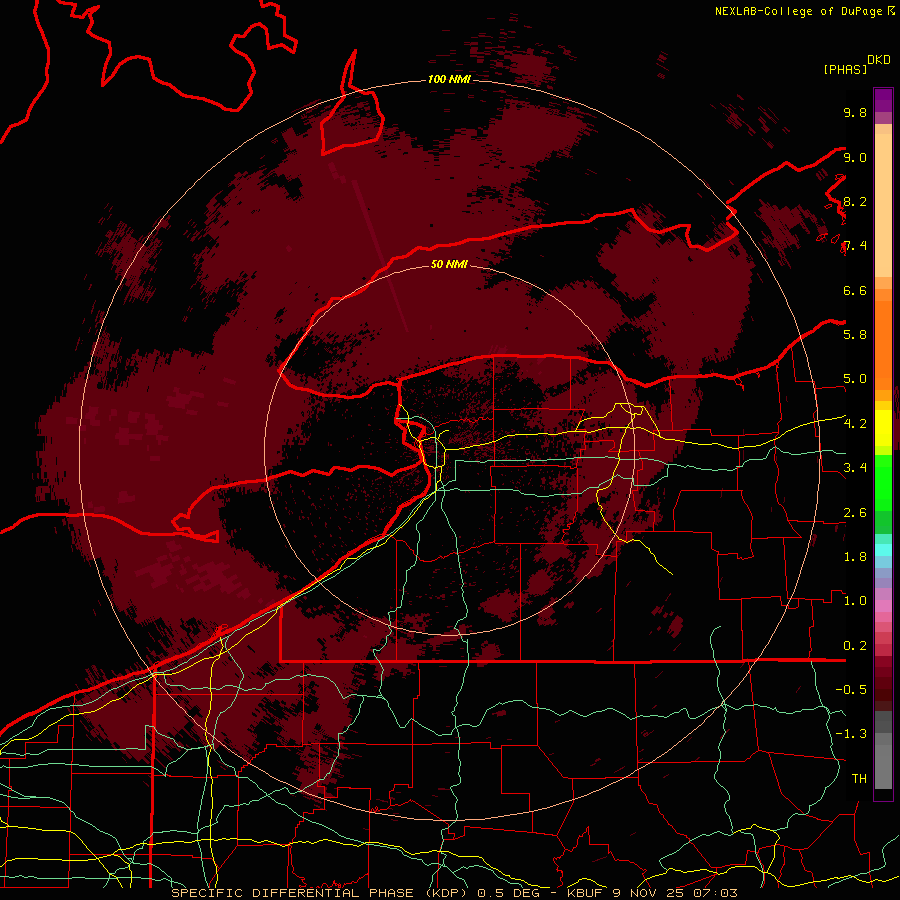Click the 4.2 color scale value
The height and width of the screenshot is (900, 900).
point(855,424)
